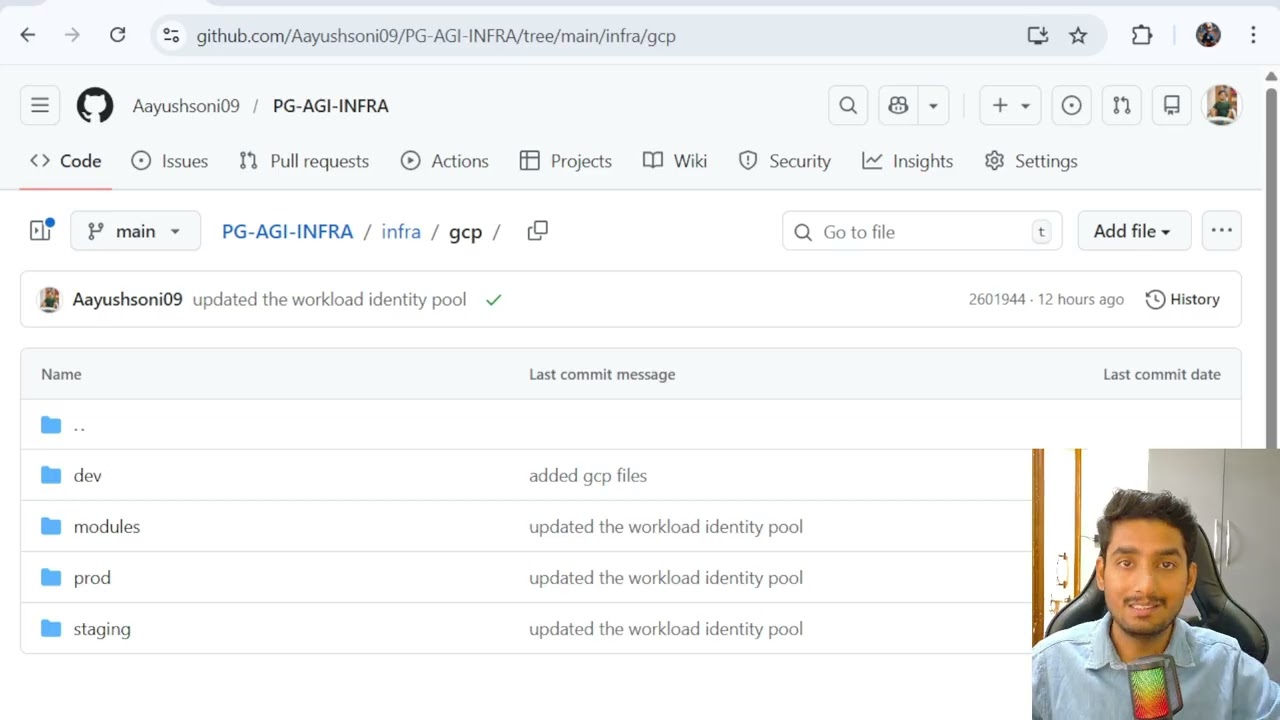This screenshot has height=720, width=1280.
Task: Open GitHub search
Action: [848, 105]
